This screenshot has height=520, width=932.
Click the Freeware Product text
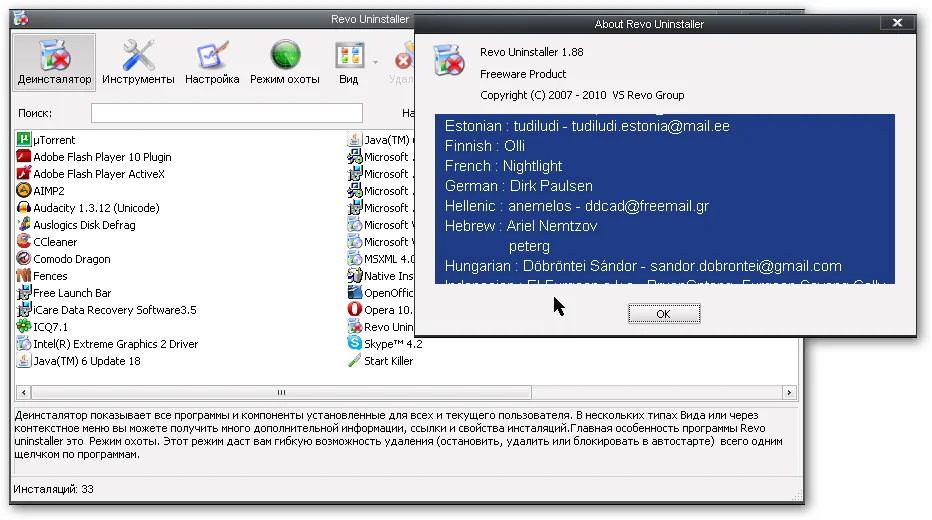(523, 74)
